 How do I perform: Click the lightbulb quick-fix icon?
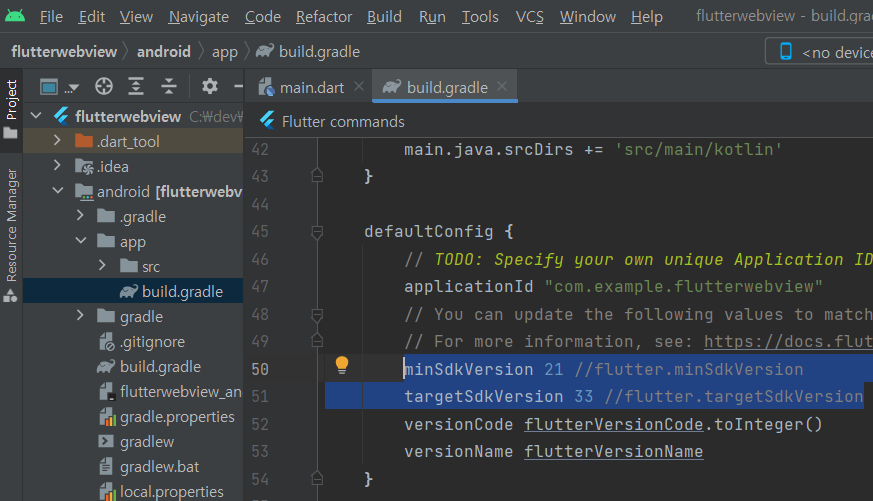point(342,365)
